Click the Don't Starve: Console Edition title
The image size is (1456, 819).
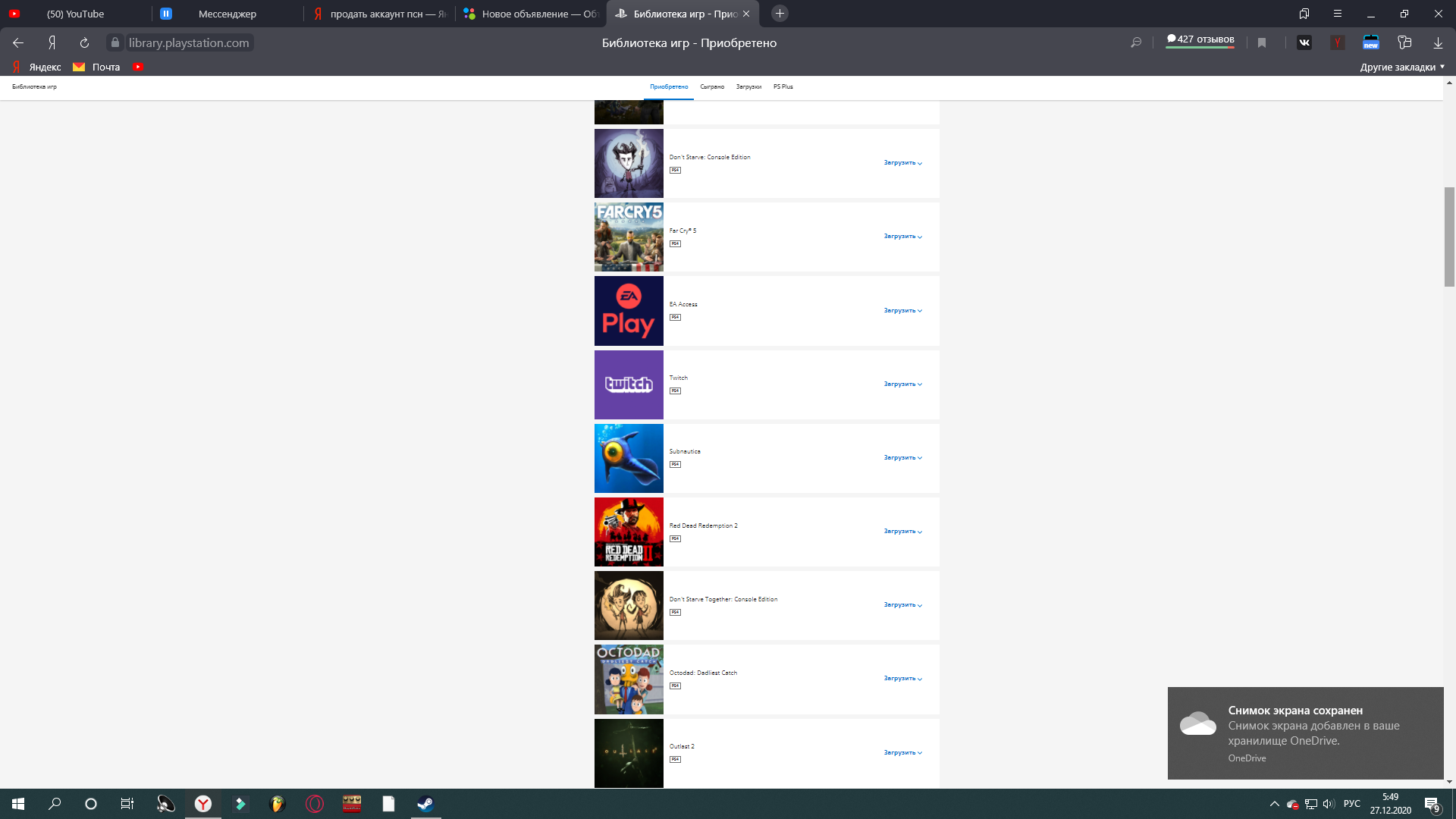[710, 157]
